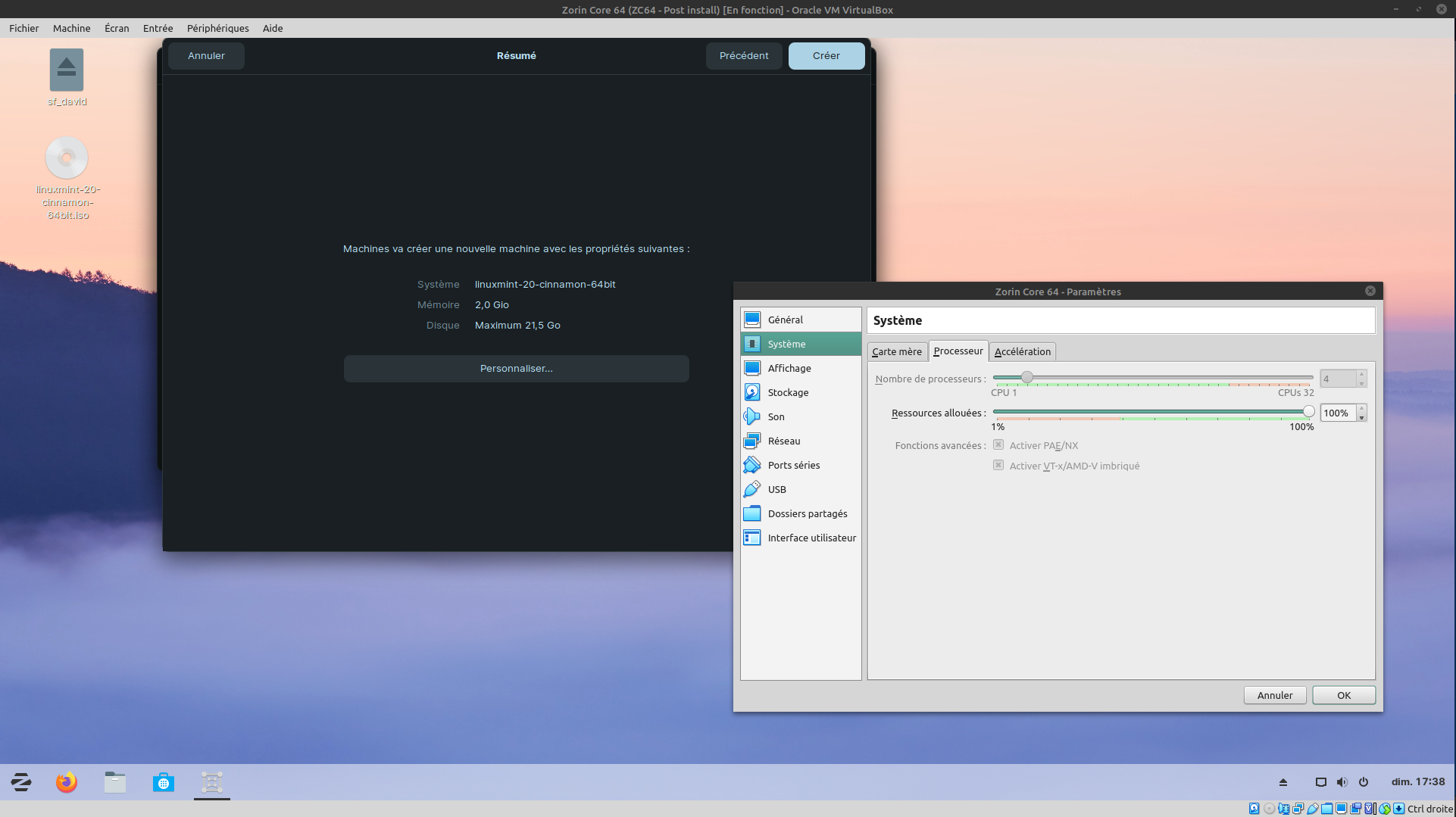Open the power menu in system tray

pos(1364,782)
